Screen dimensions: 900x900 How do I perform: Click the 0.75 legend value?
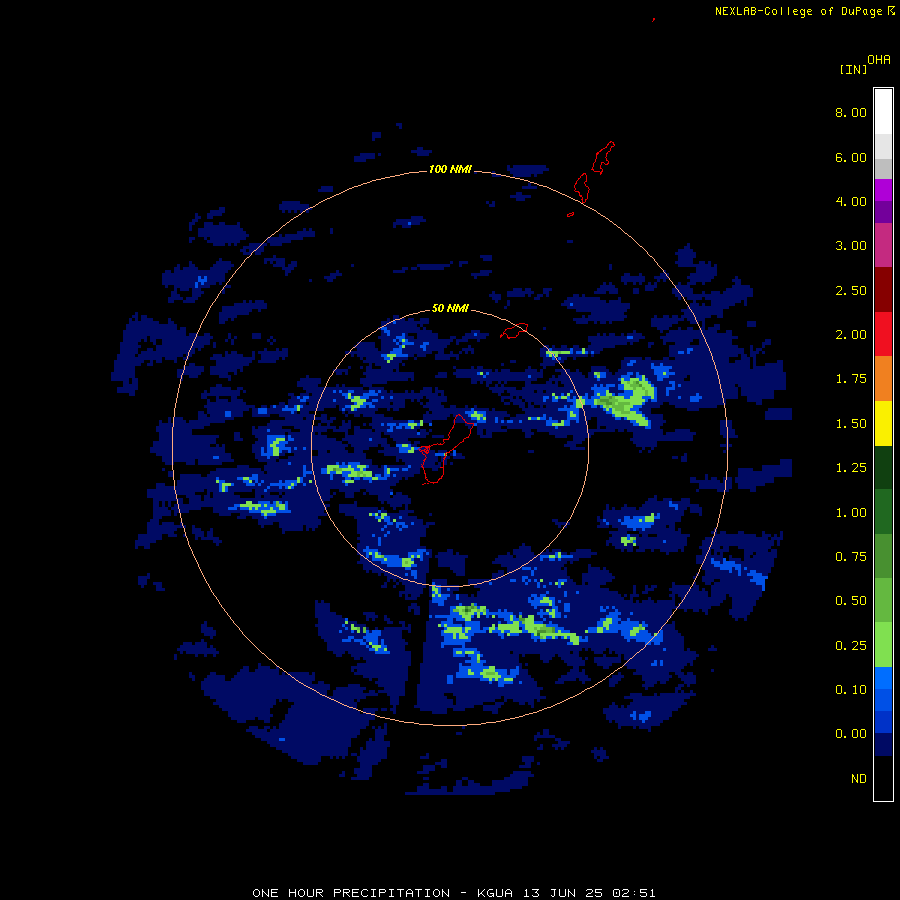pyautogui.click(x=851, y=557)
